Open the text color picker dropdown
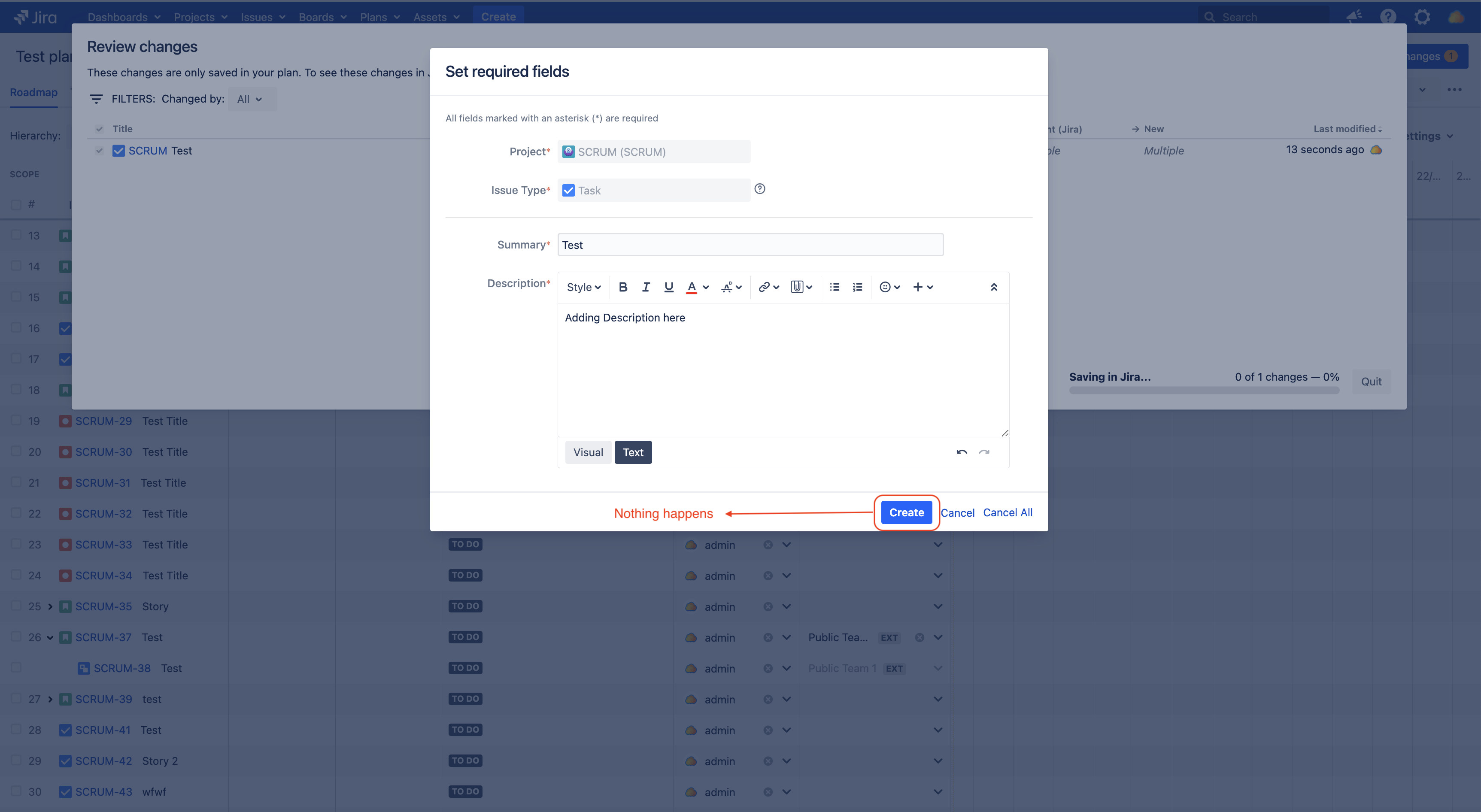The image size is (1481, 812). tap(706, 287)
